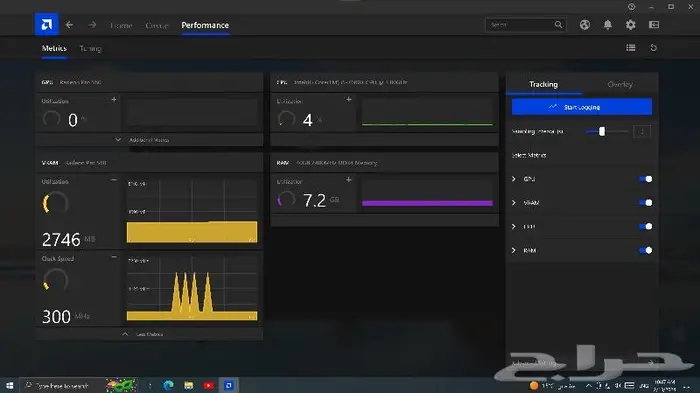Click the reset metrics icon
The width and height of the screenshot is (700, 393).
[x=654, y=48]
